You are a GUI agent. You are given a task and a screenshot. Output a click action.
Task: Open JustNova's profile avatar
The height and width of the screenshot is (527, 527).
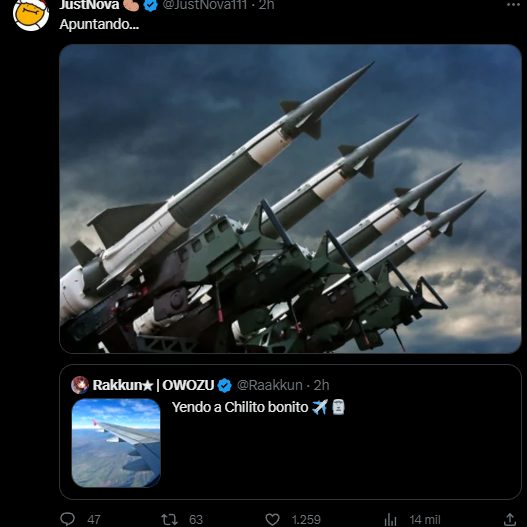tap(31, 14)
